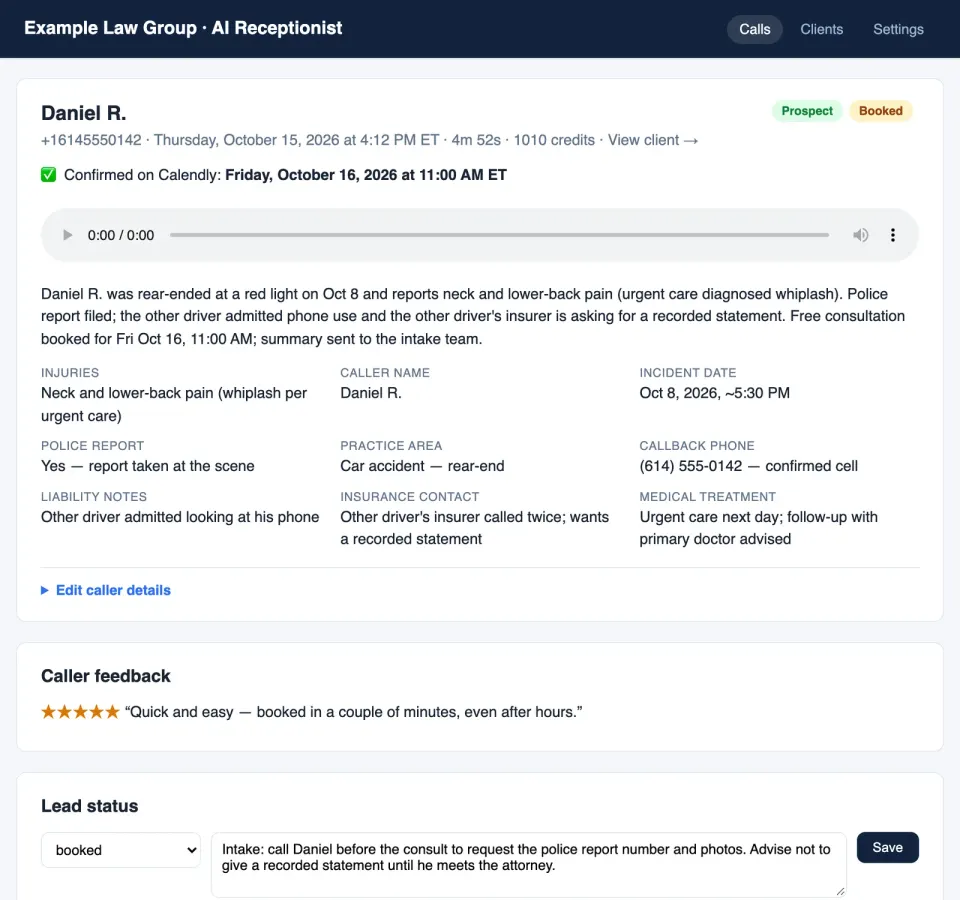Switch to the Calls tab

point(754,29)
